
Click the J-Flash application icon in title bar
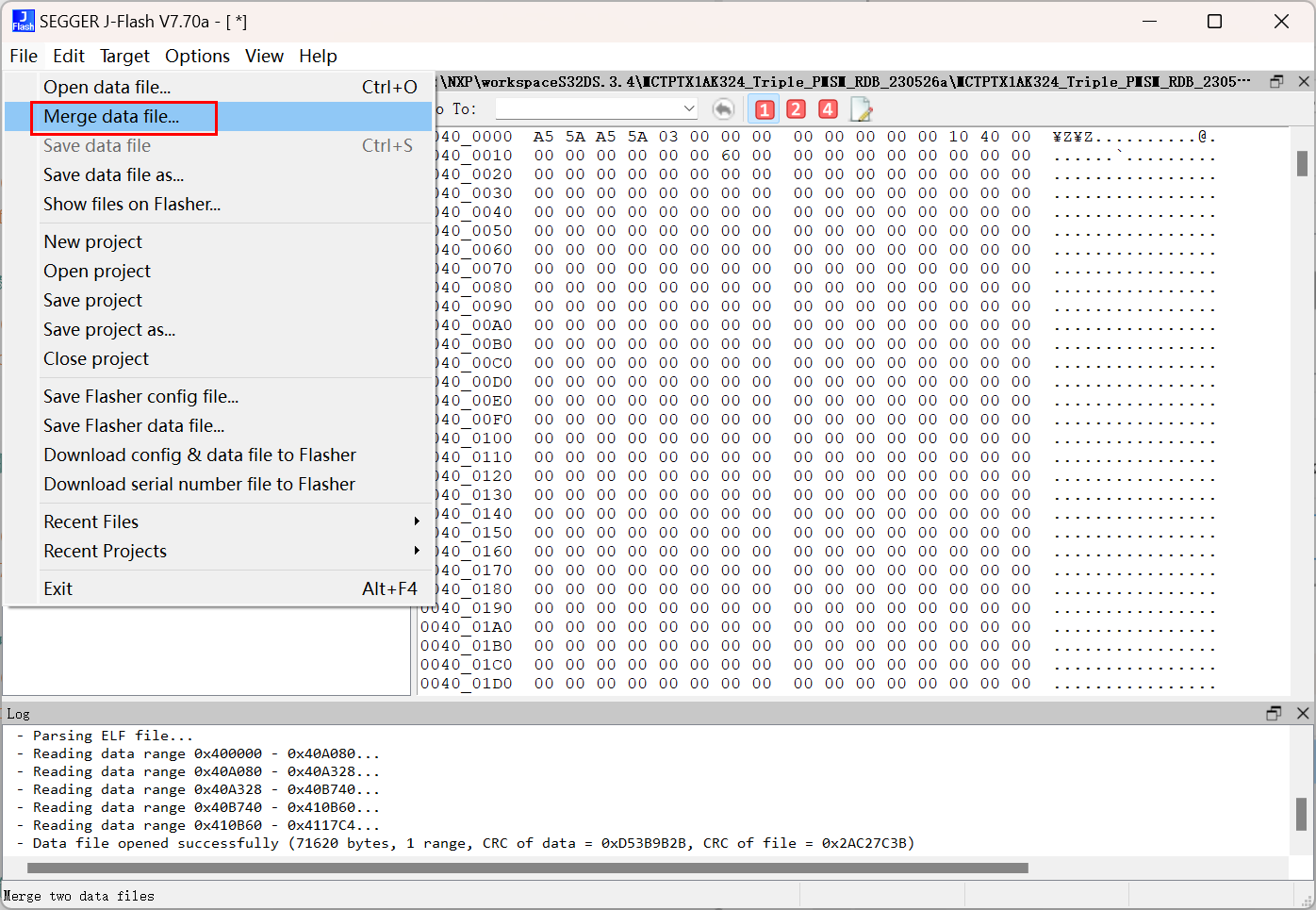[24, 21]
